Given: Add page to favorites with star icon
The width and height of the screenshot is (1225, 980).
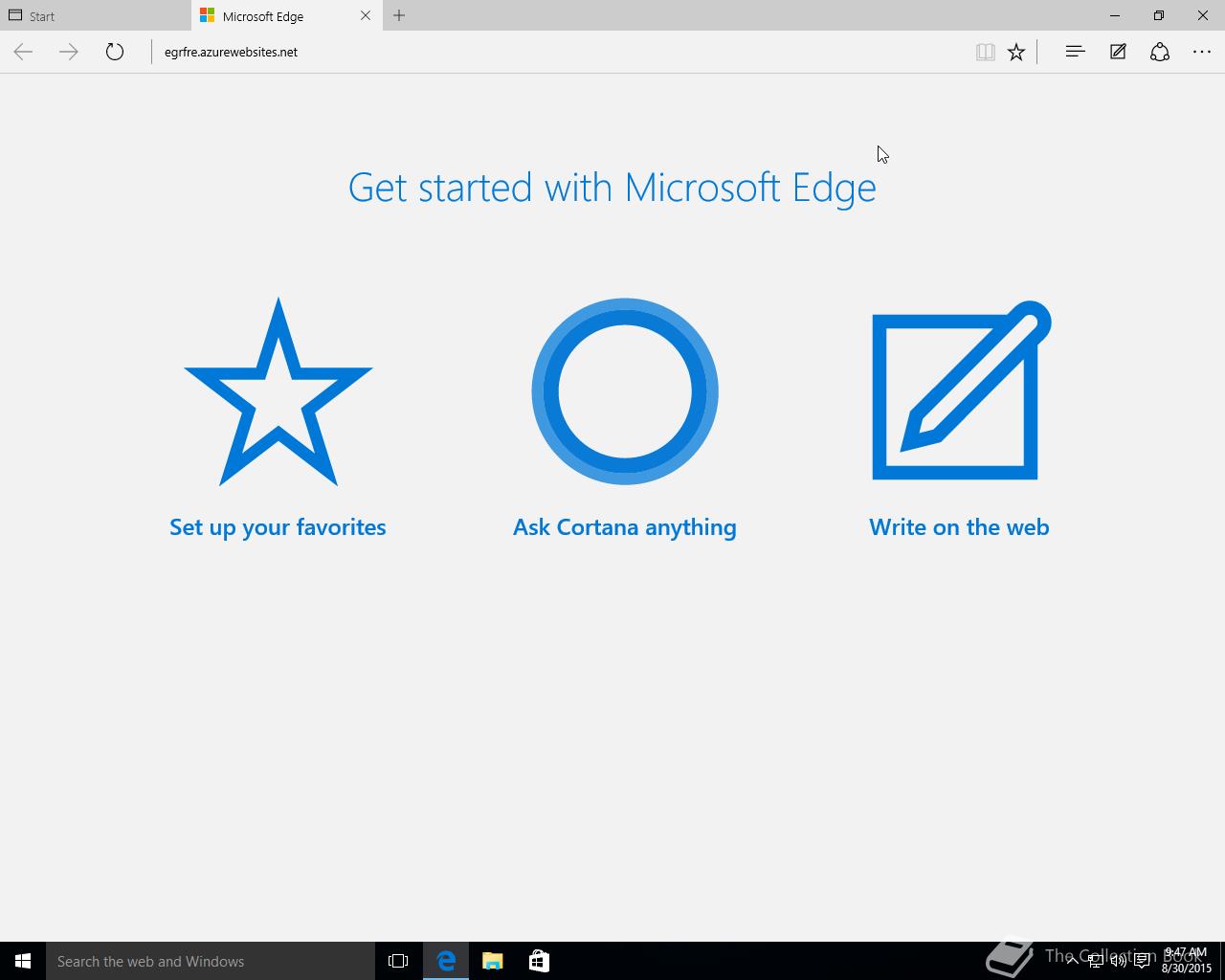Looking at the screenshot, I should click(1016, 52).
